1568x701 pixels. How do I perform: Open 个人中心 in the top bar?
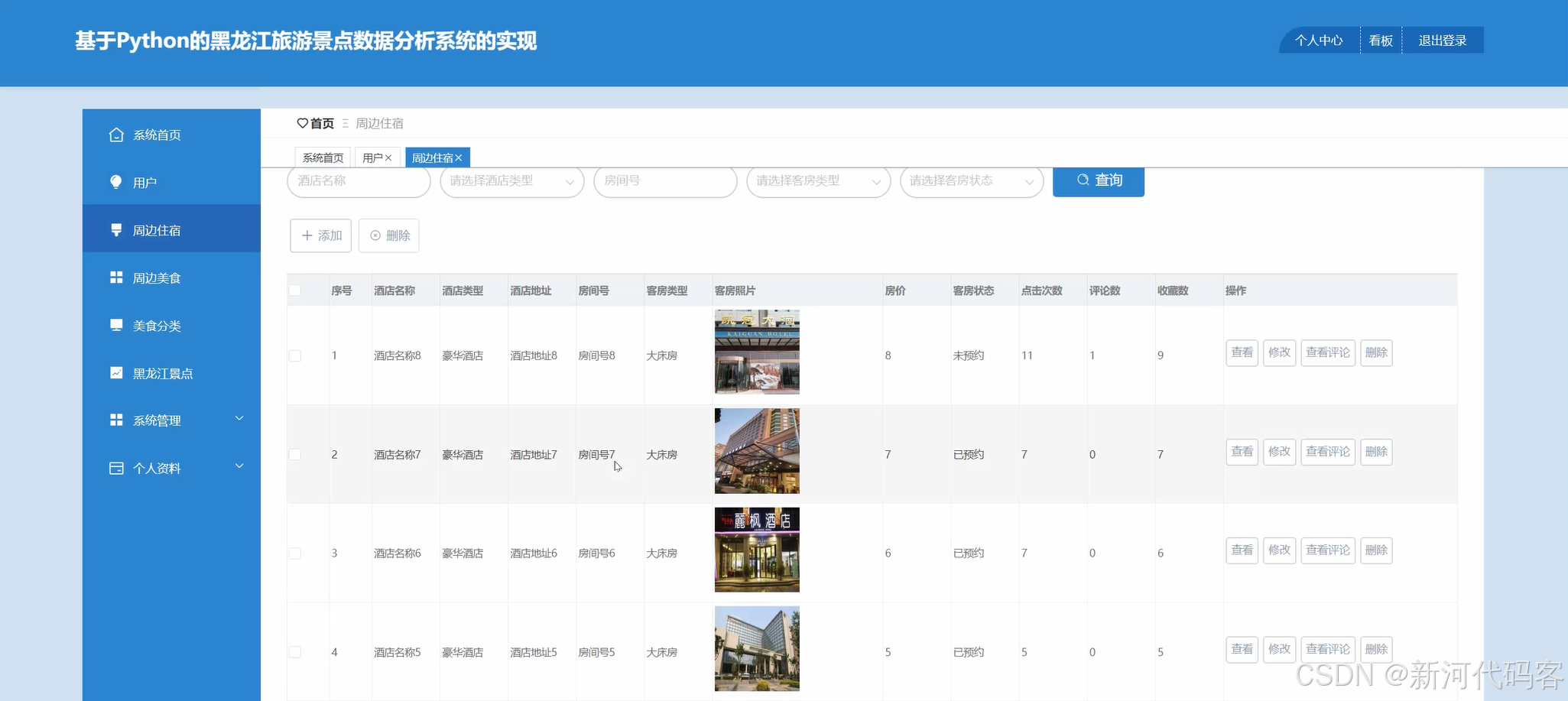point(1319,41)
